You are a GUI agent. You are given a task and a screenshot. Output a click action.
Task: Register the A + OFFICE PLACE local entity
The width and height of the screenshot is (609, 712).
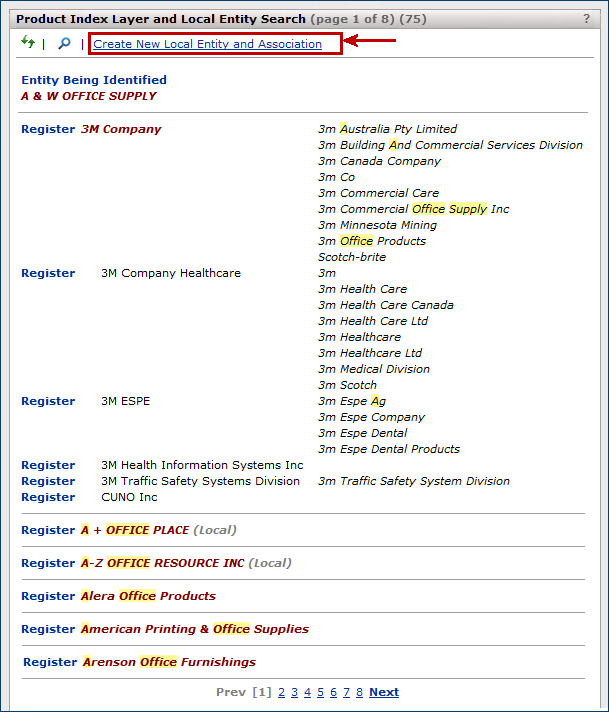(48, 530)
